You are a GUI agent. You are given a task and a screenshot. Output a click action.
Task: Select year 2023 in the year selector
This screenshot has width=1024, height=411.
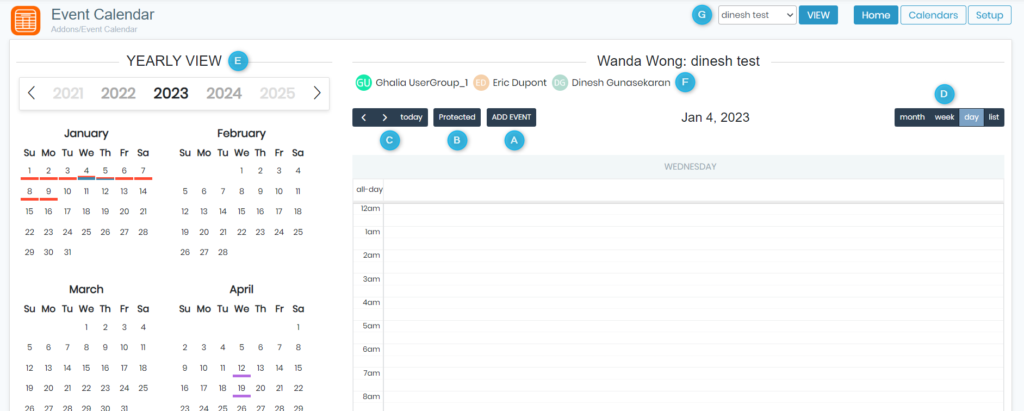click(x=171, y=93)
